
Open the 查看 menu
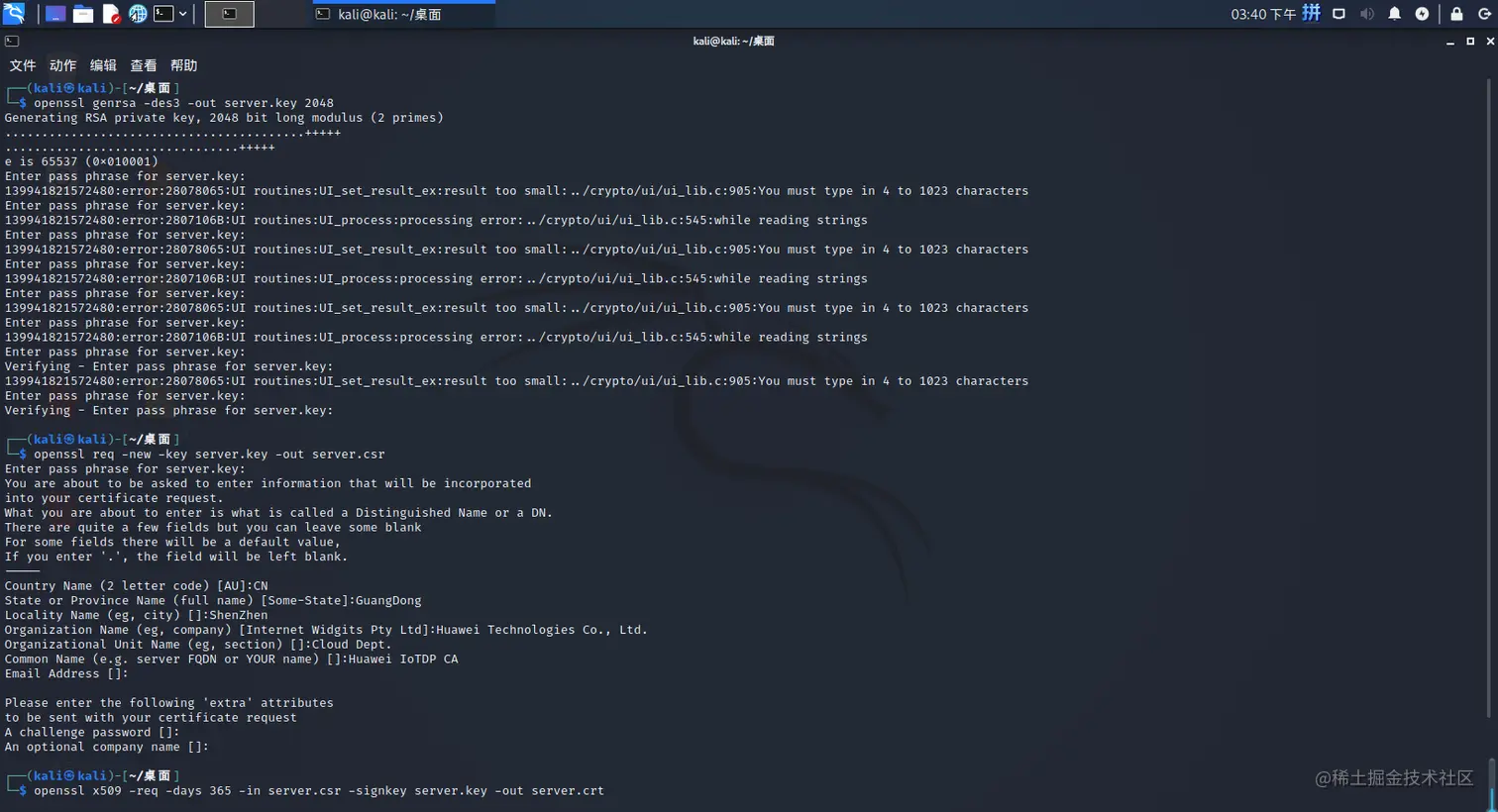coord(144,65)
